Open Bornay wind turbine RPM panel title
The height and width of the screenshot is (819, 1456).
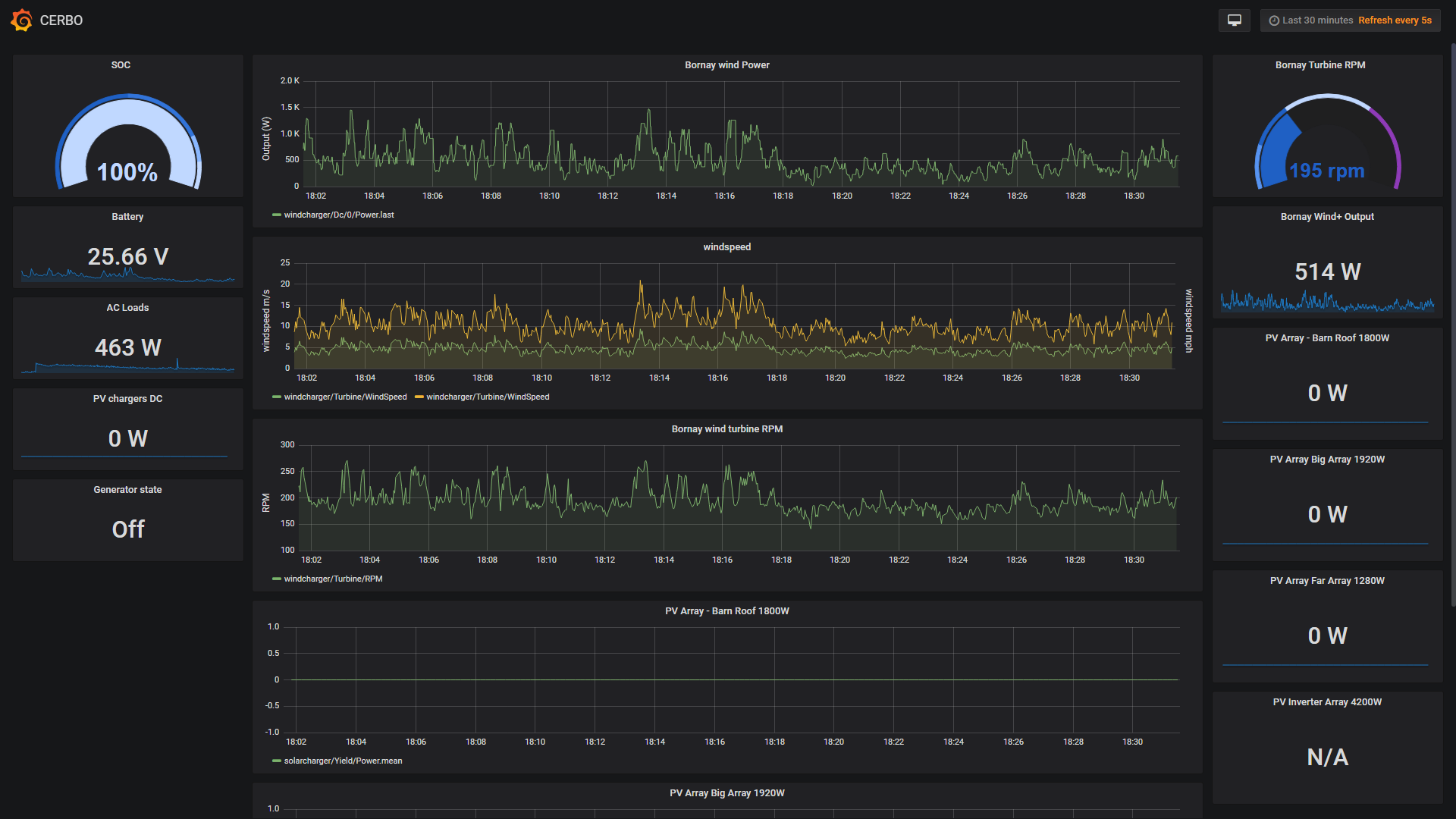point(727,429)
